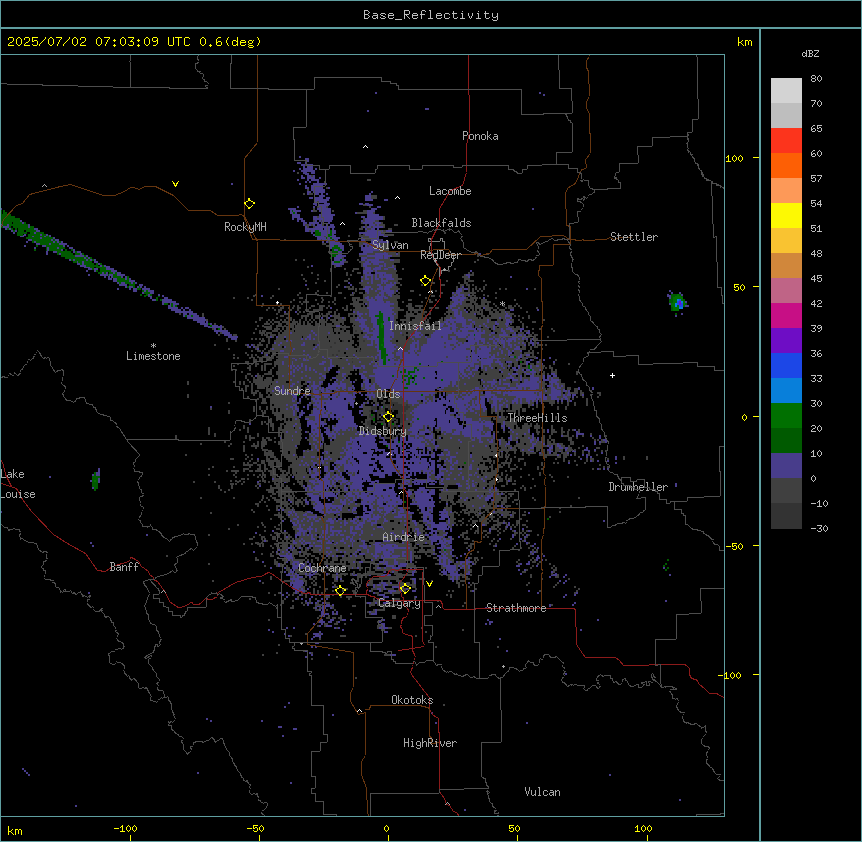This screenshot has height=842, width=862.
Task: Pick the bright green 20-30 dBZ swatch
Action: coord(786,416)
